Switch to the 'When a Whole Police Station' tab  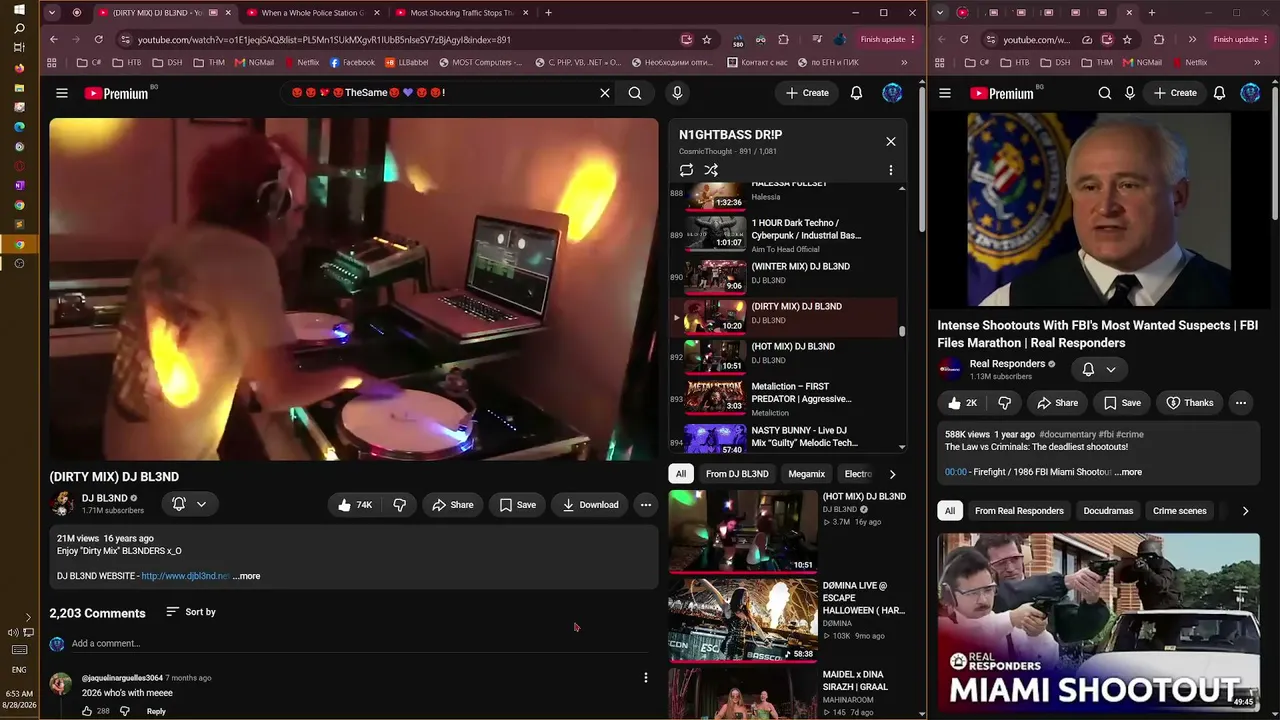point(312,13)
